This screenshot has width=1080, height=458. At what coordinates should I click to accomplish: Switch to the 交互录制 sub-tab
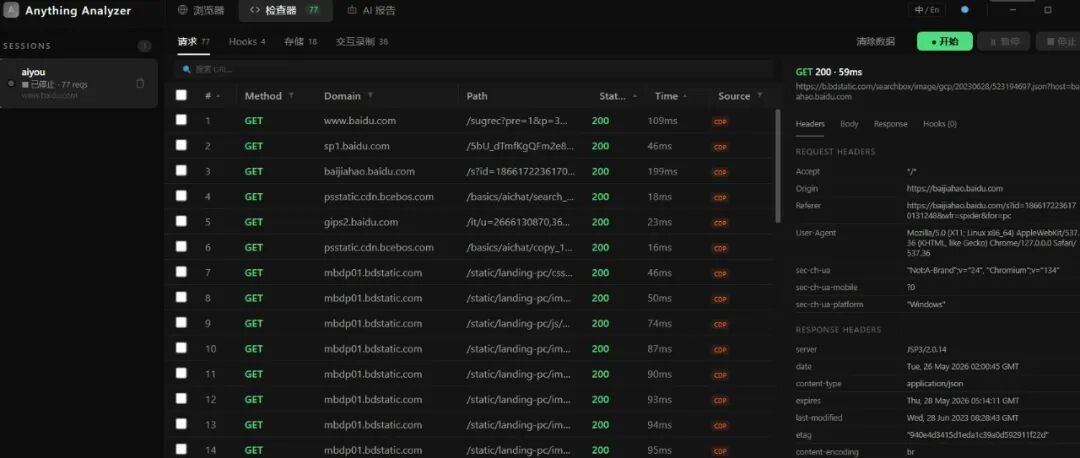click(362, 41)
